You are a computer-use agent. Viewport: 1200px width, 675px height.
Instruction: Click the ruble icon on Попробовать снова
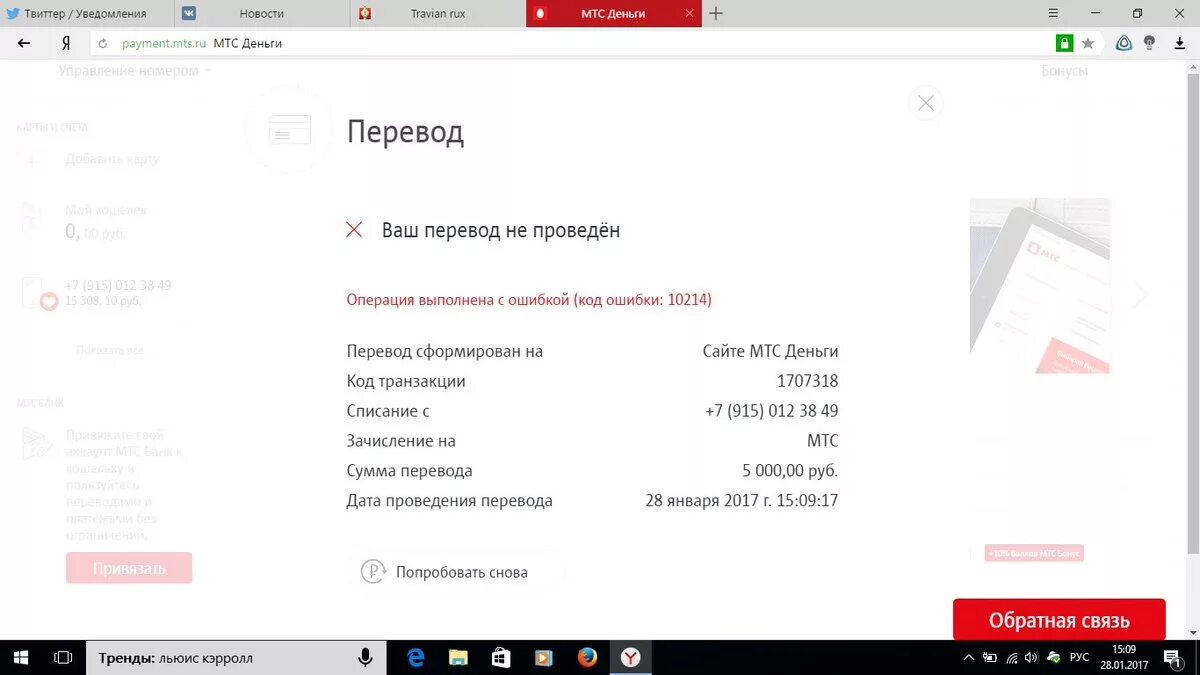373,572
